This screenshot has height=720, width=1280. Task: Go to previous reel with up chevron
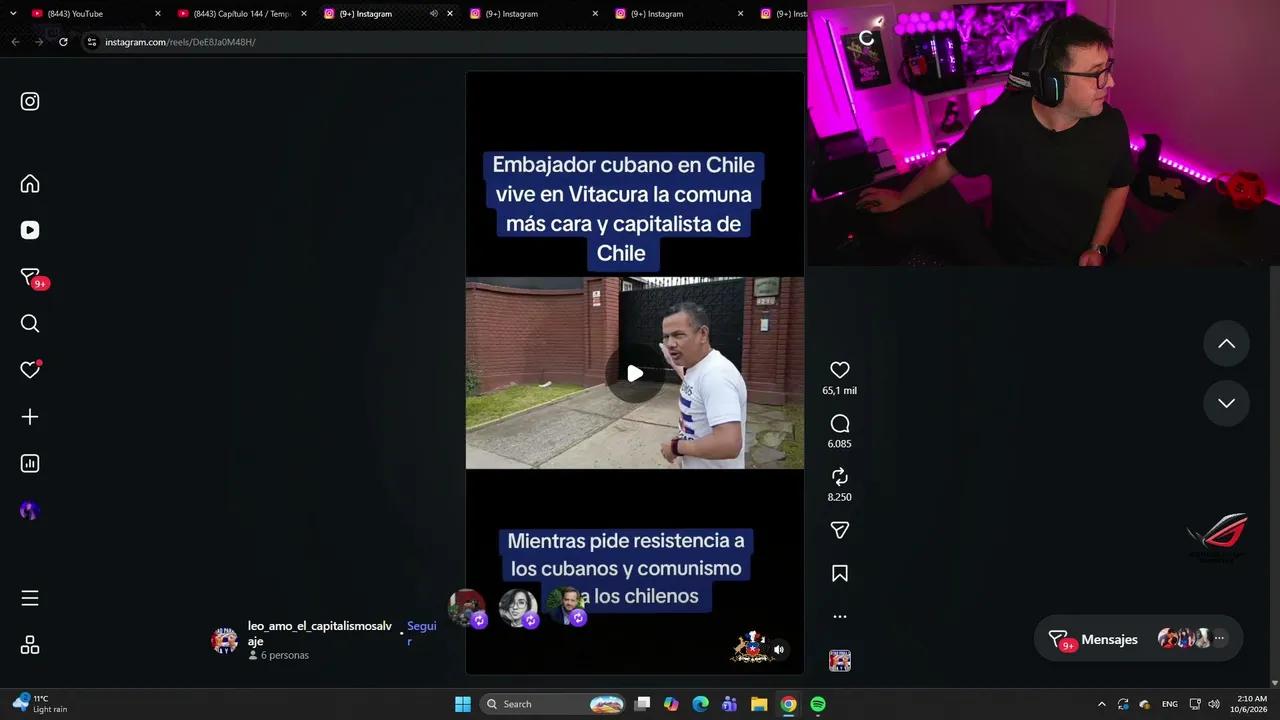[1226, 344]
